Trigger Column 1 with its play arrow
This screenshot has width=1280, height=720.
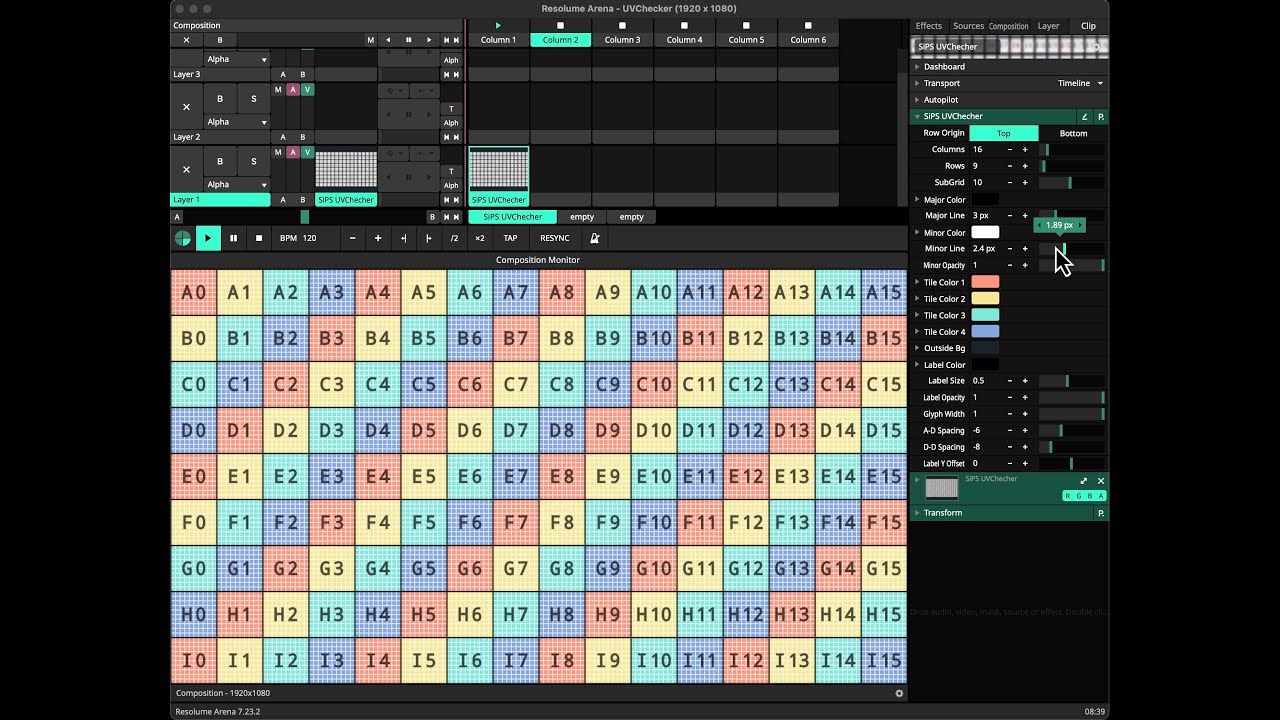pos(498,26)
